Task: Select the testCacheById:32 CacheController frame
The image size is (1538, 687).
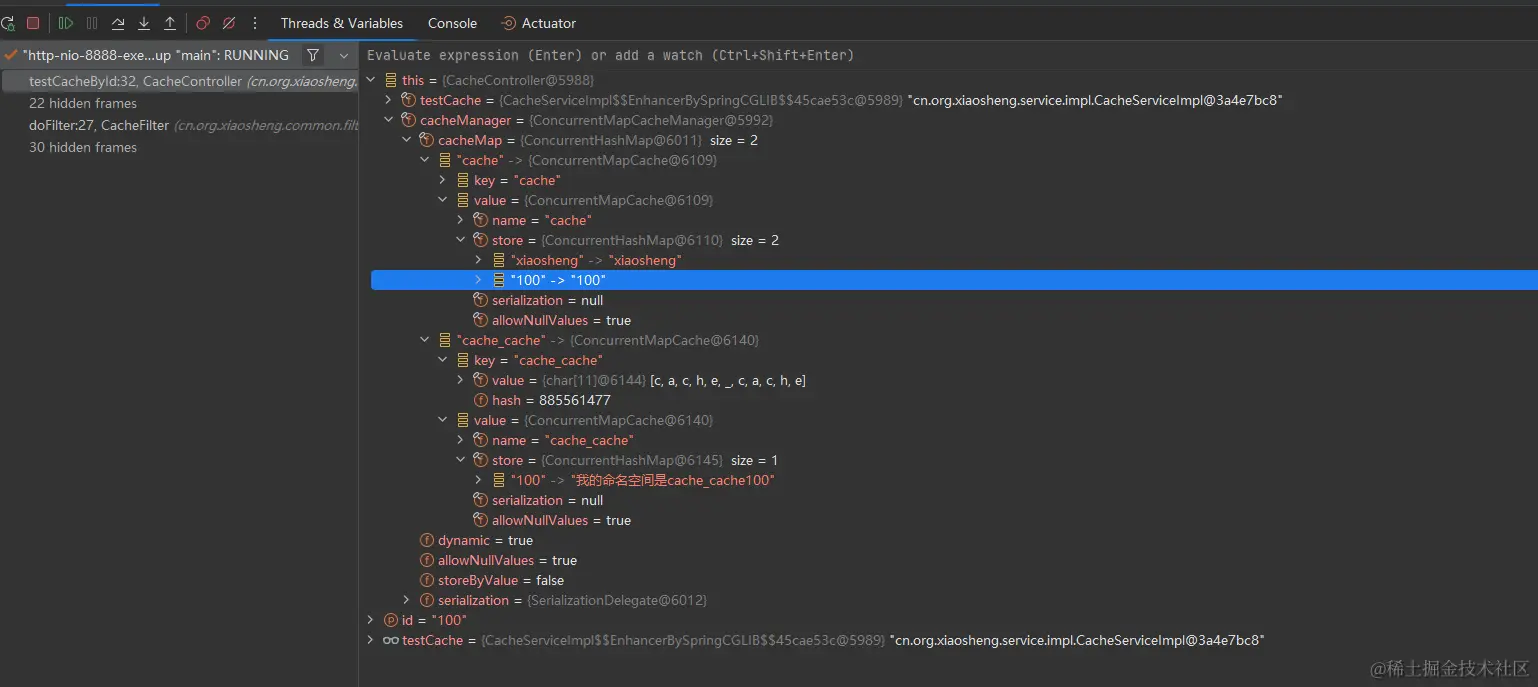Action: click(180, 82)
